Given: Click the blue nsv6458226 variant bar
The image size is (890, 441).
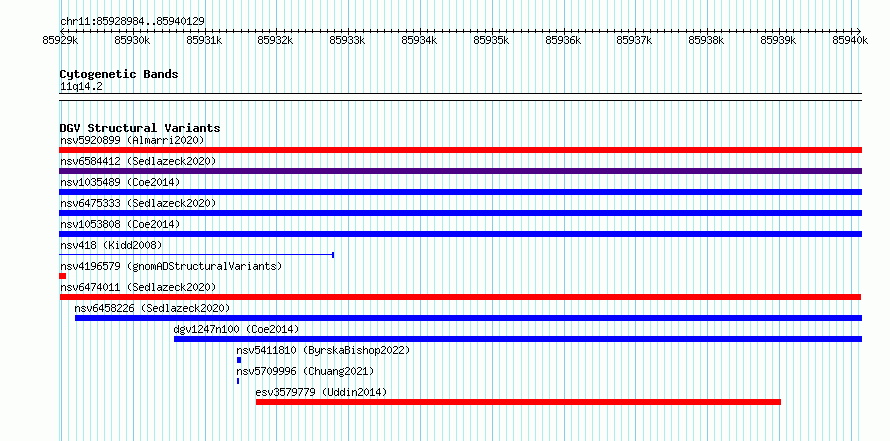Looking at the screenshot, I should 468,318.
